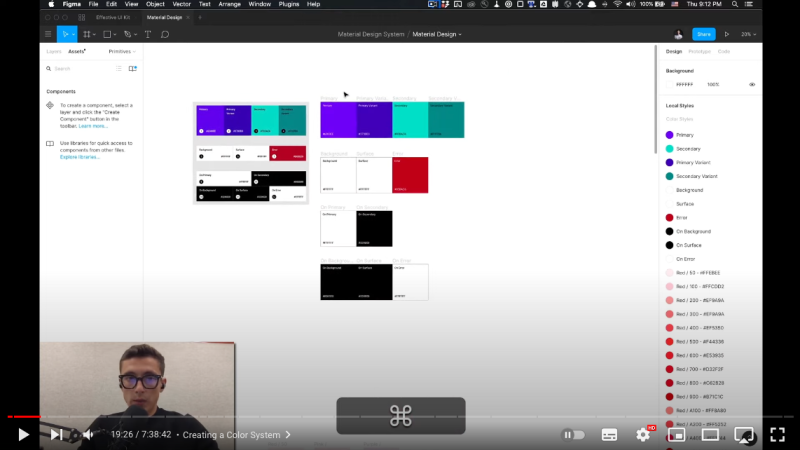Click the assets Search field

(79, 68)
